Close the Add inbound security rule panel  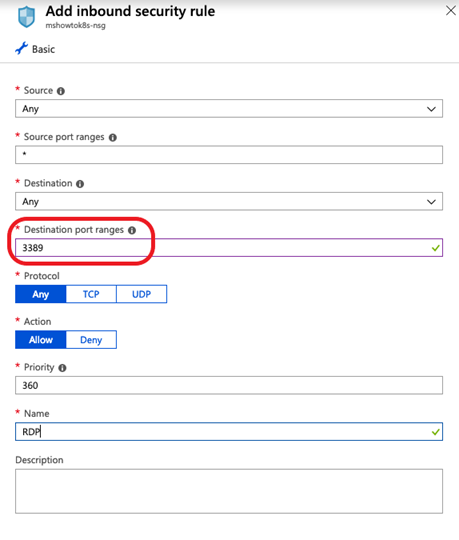pyautogui.click(x=451, y=11)
